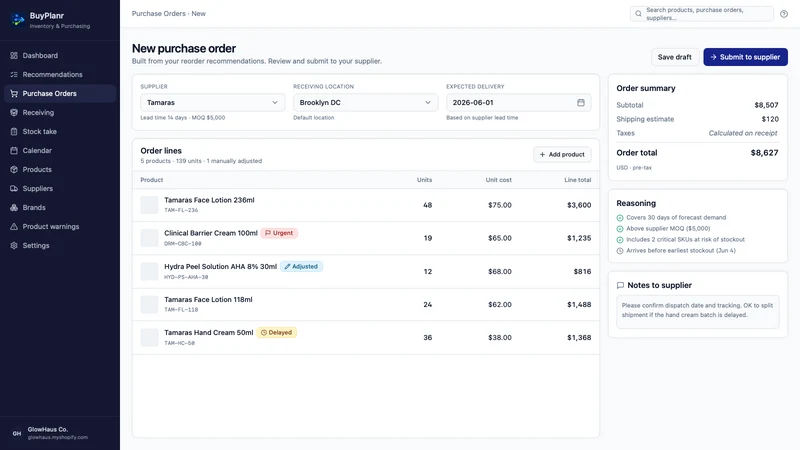Click the Save draft button
Image resolution: width=800 pixels, height=450 pixels.
point(674,57)
